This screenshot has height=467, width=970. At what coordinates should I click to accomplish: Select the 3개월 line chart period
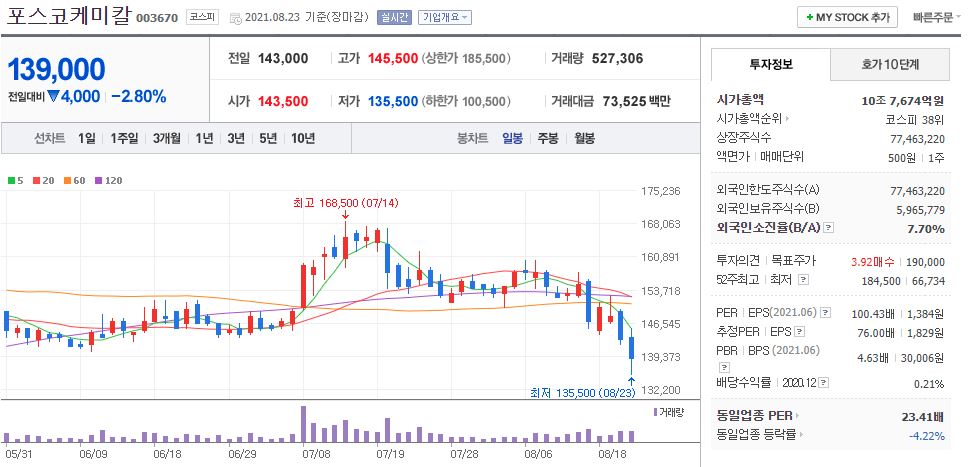[x=167, y=139]
